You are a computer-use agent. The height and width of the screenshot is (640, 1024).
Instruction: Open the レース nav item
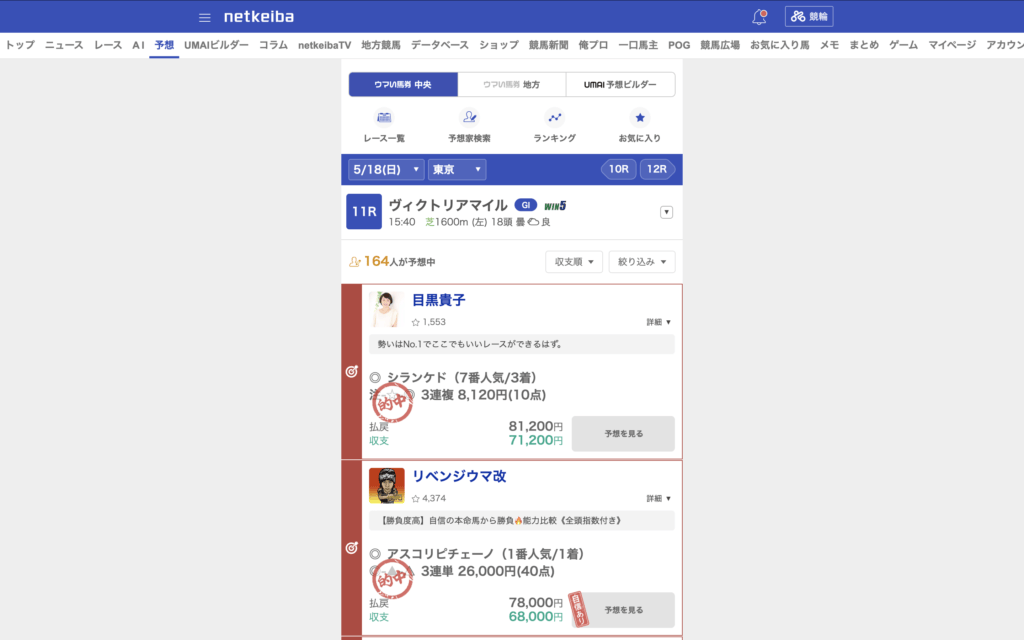(108, 45)
